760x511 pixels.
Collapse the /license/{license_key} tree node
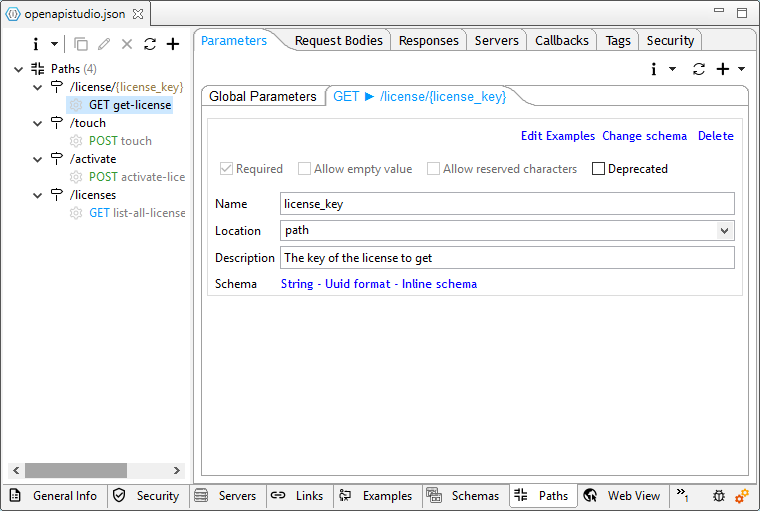click(38, 87)
